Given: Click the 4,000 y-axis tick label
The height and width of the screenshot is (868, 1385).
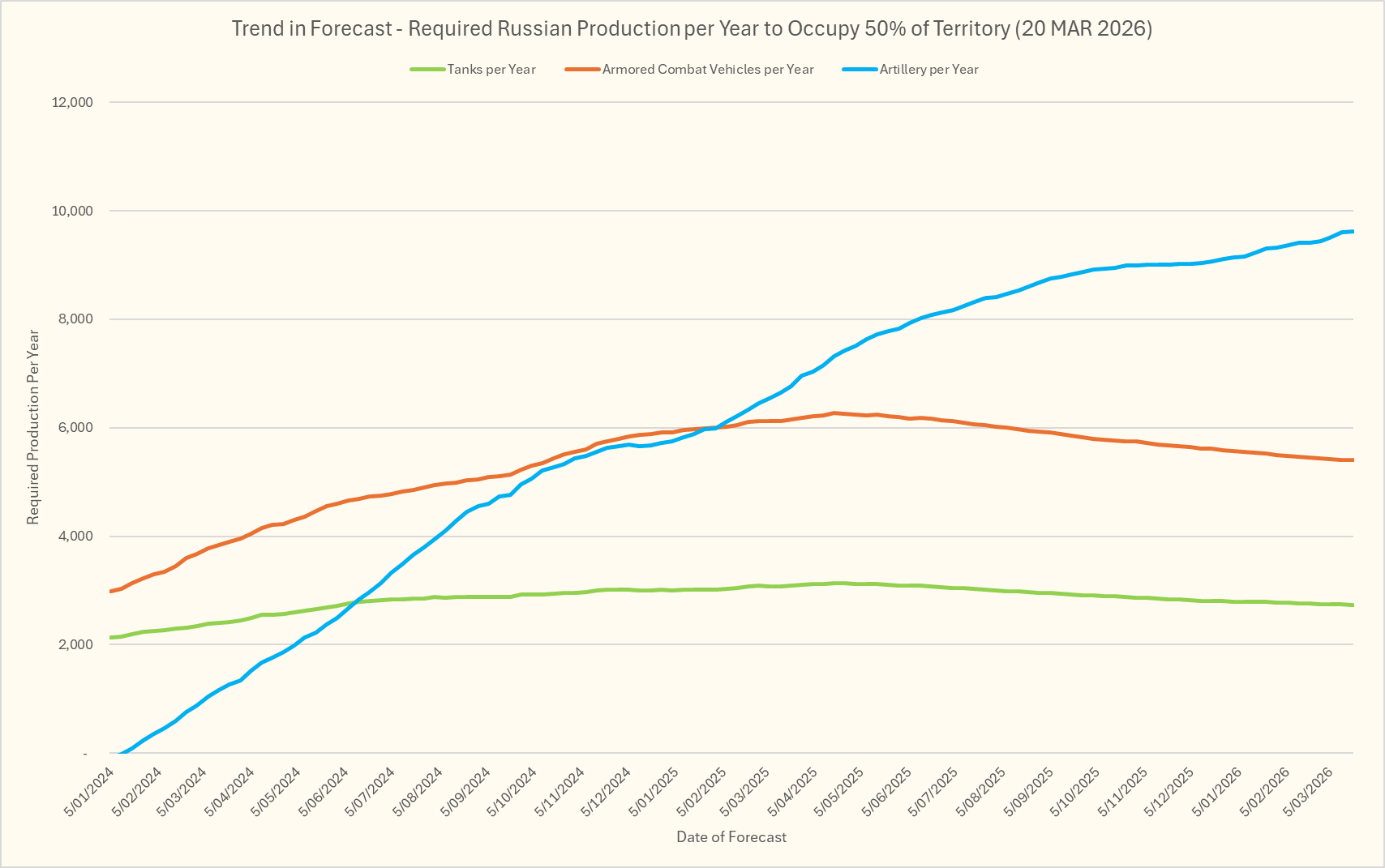Looking at the screenshot, I should point(76,537).
